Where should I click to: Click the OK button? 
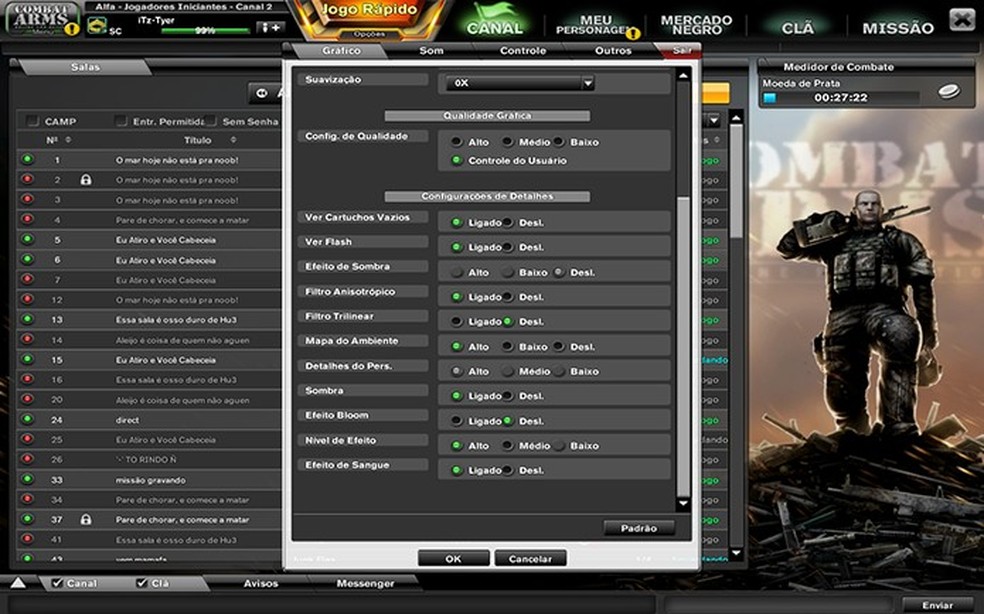click(x=453, y=558)
